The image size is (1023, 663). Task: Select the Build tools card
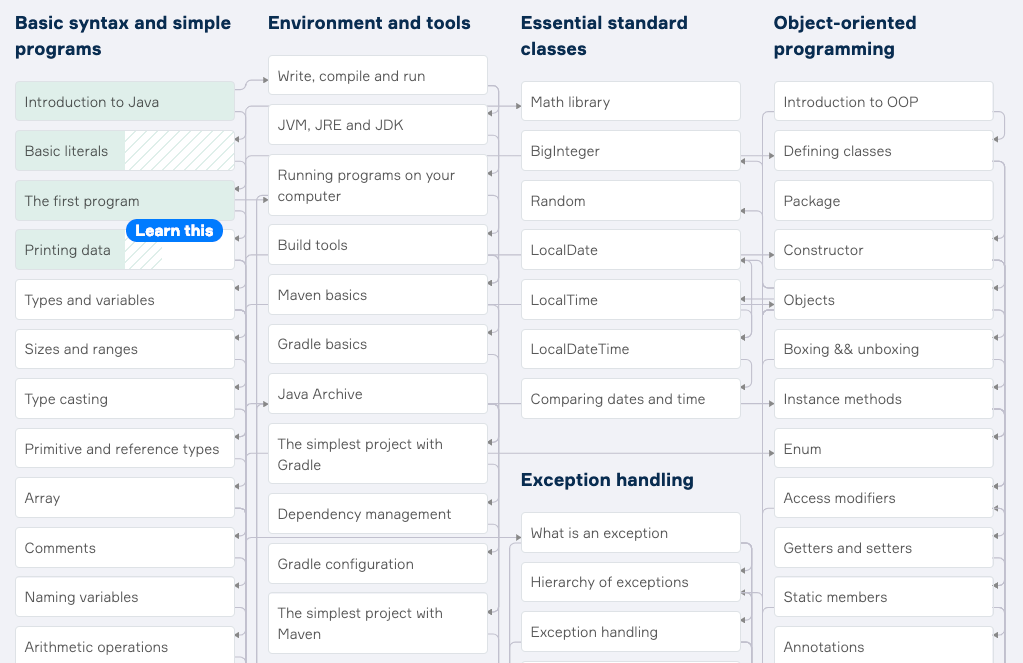377,244
